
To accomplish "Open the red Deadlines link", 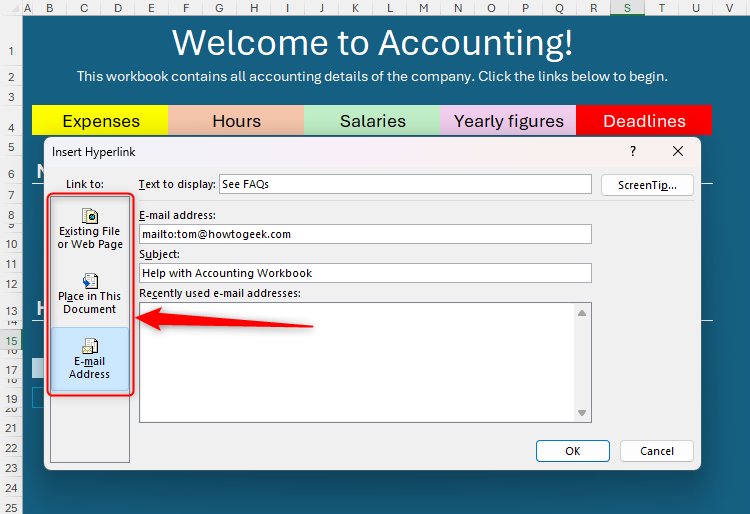I will [x=644, y=121].
